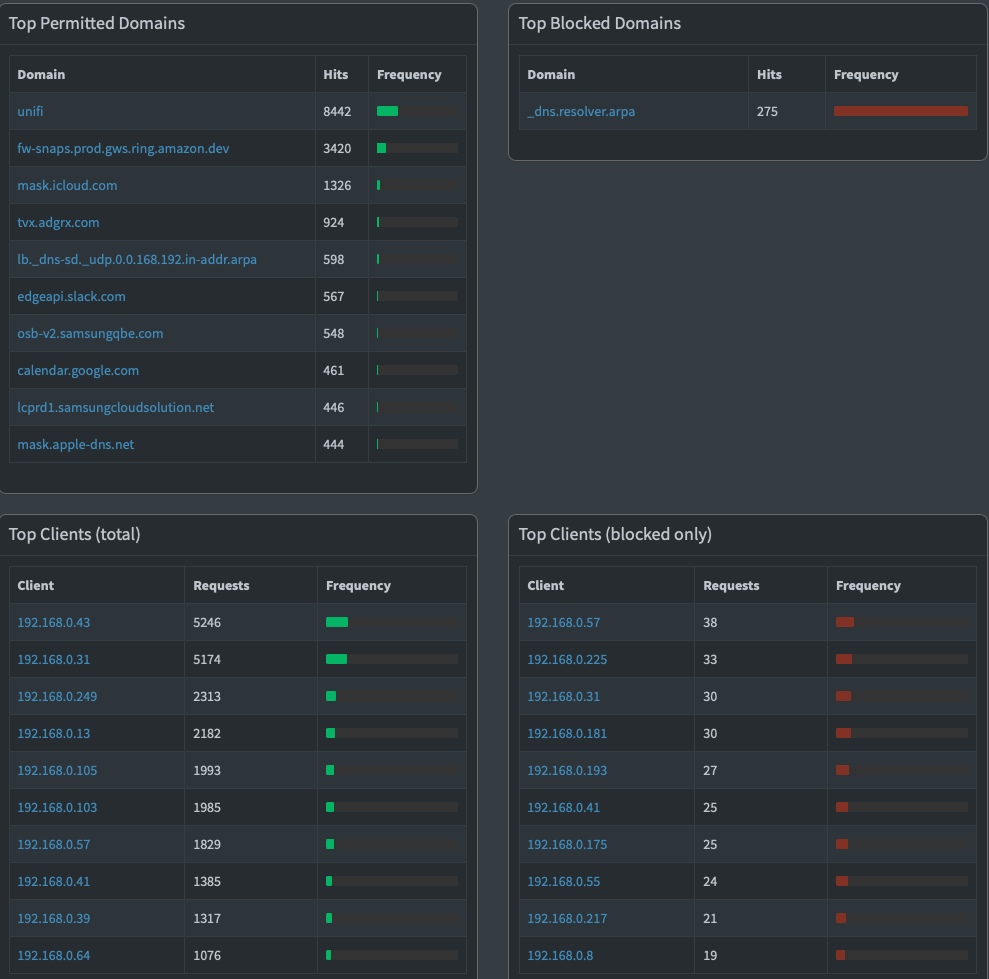This screenshot has height=979, width=989.
Task: Open client 192.168.0.64 link
Action: click(53, 955)
